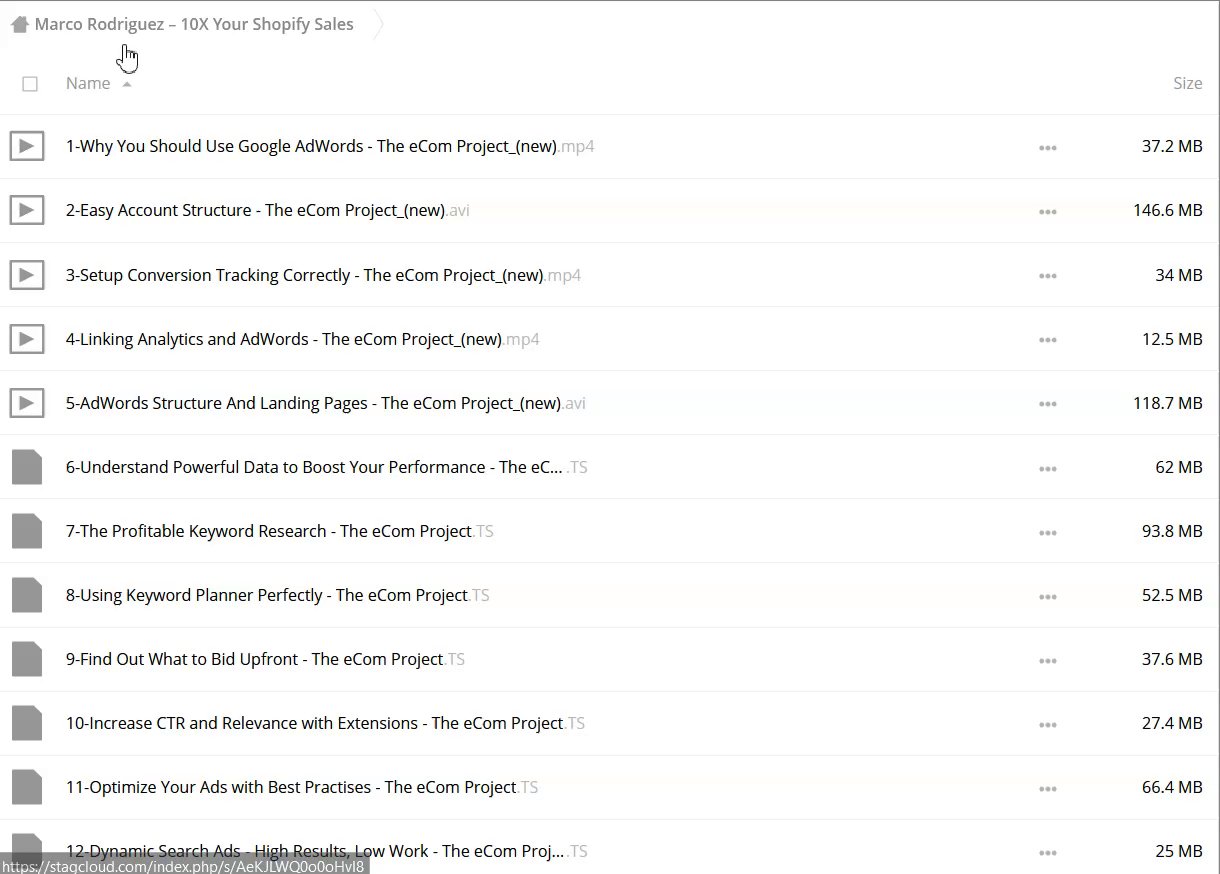Click video icon for 4-Linking Analytics and AdWords
The width and height of the screenshot is (1220, 874).
click(27, 339)
